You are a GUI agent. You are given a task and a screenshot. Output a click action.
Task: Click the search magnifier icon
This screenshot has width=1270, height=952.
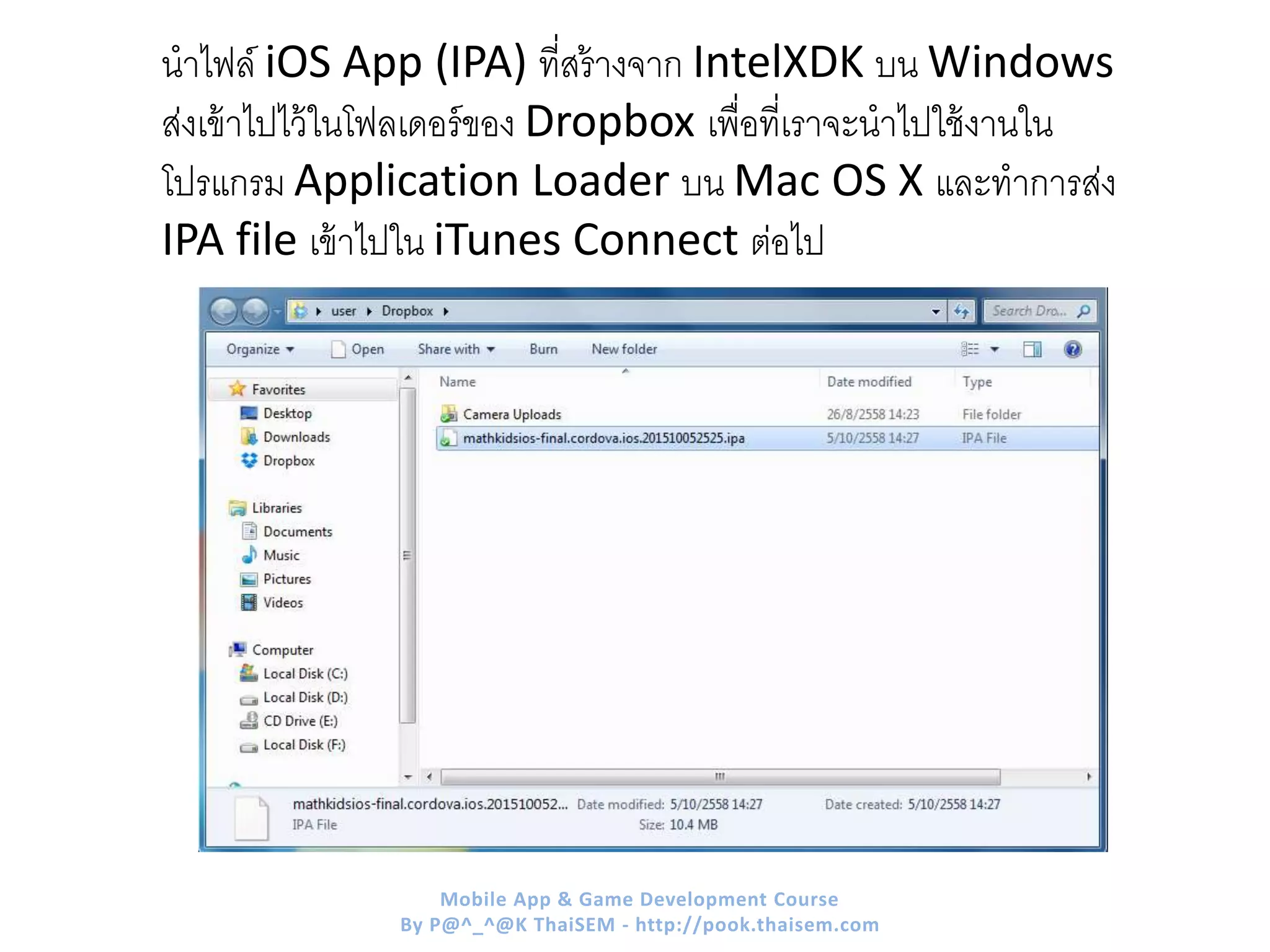[1083, 311]
